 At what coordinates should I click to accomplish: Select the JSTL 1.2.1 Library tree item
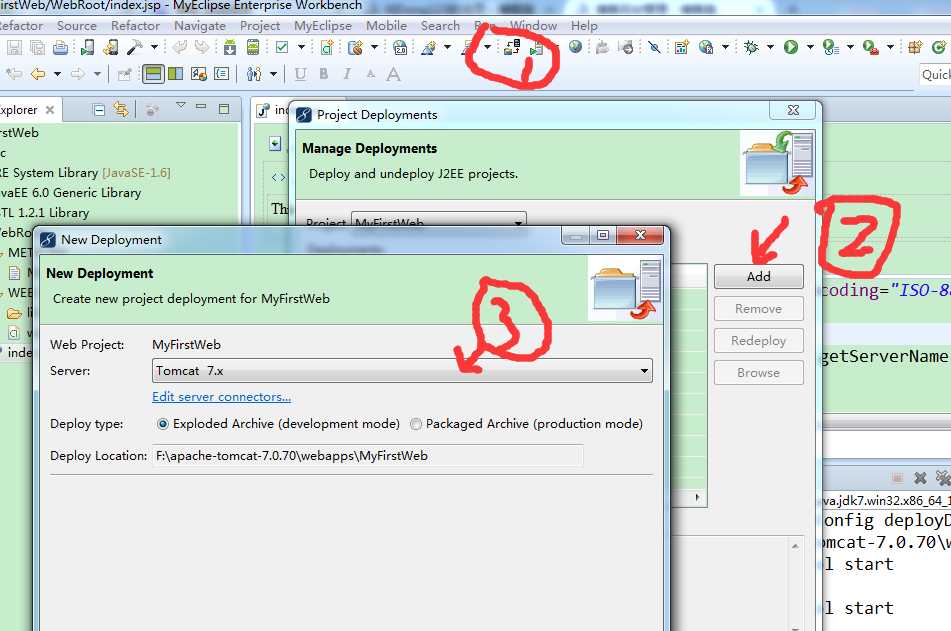pyautogui.click(x=44, y=213)
